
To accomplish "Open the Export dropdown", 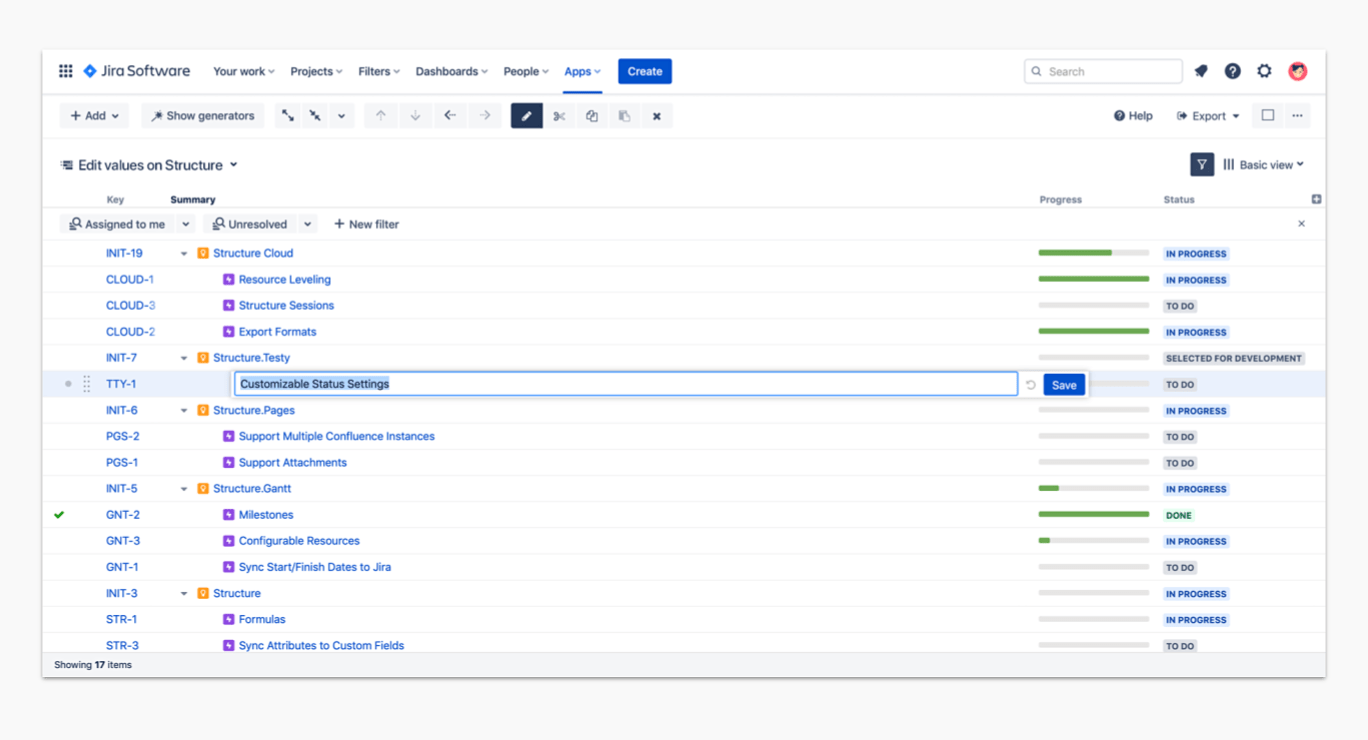I will [x=1208, y=116].
